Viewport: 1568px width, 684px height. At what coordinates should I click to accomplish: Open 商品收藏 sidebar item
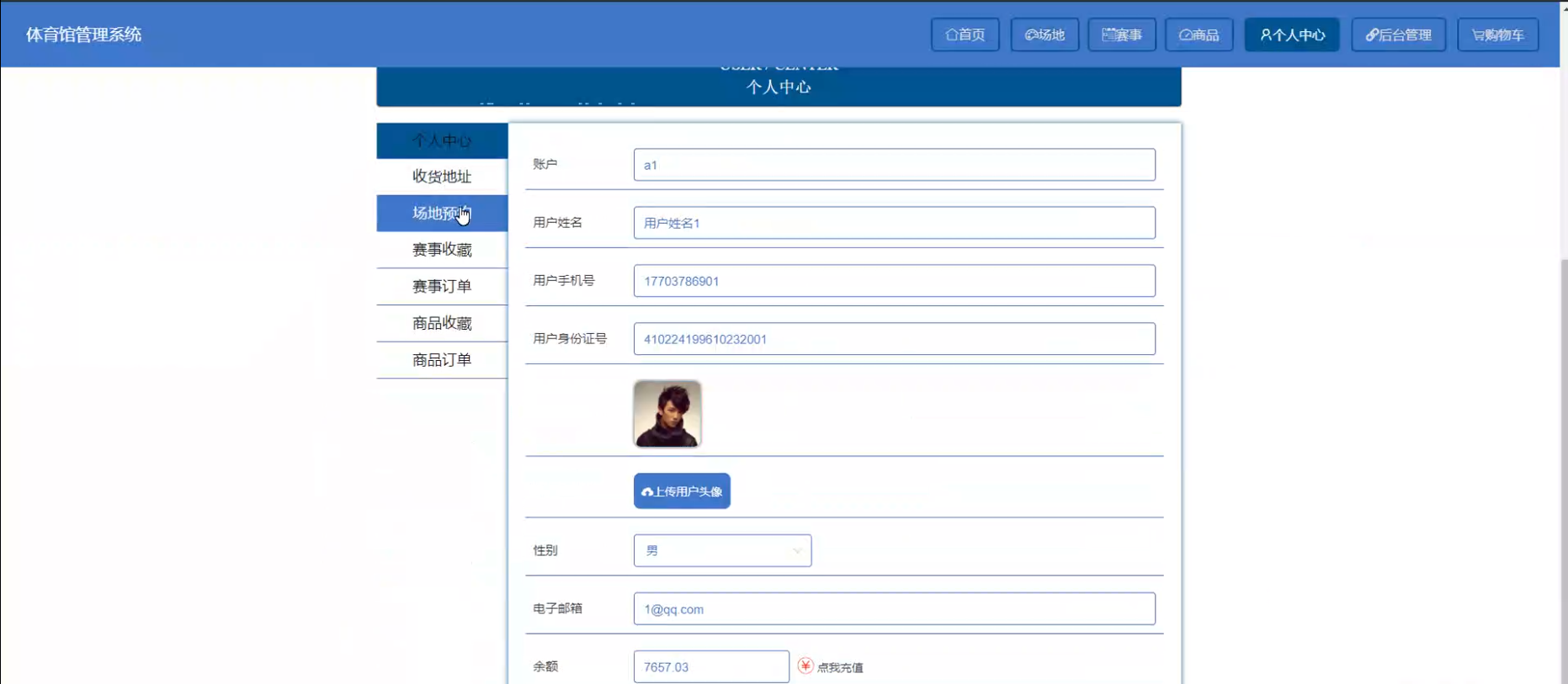coord(442,323)
